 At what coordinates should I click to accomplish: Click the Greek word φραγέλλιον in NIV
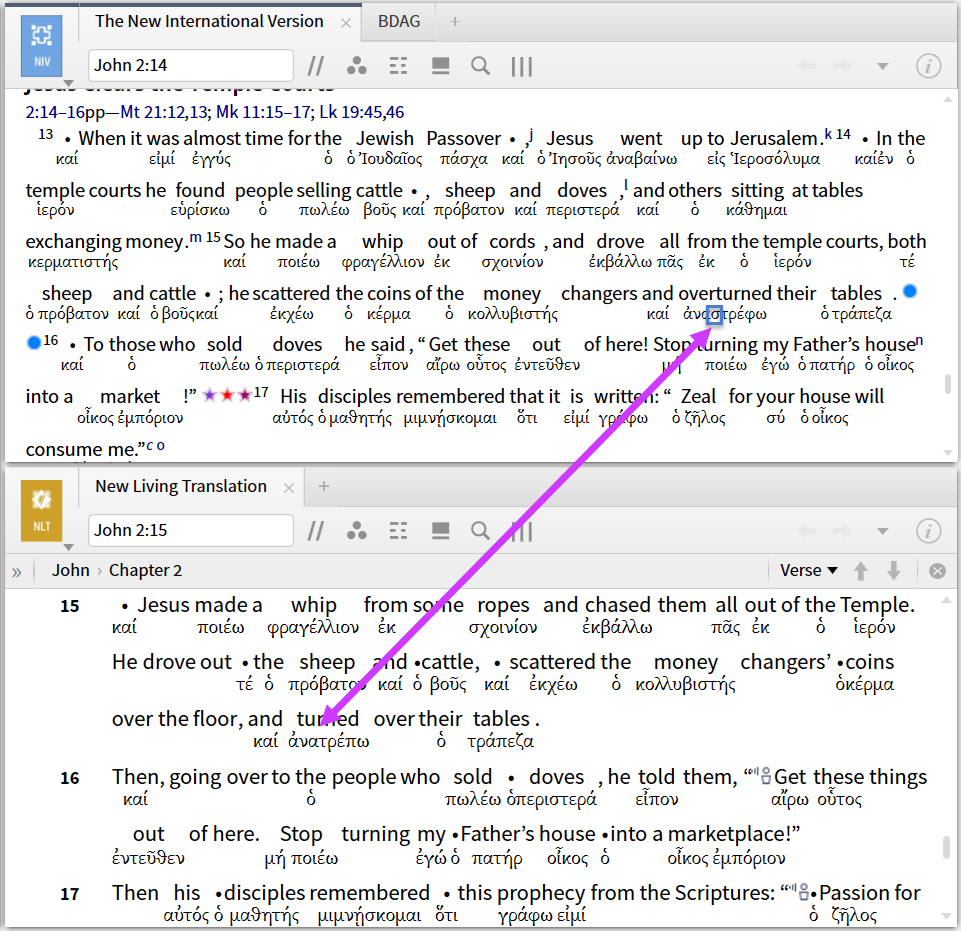[x=383, y=262]
